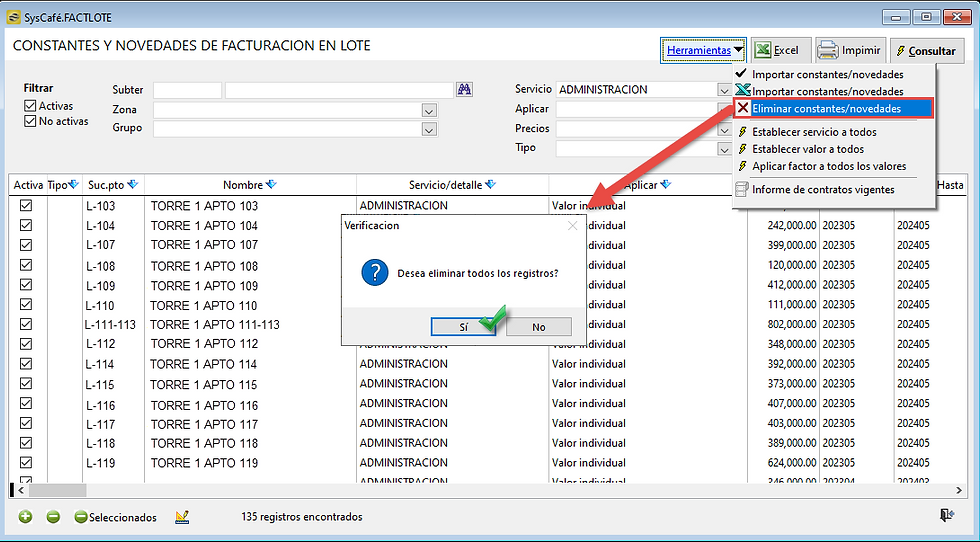Viewport: 980px width, 542px height.
Task: Click the Nombre column sort arrow
Action: 271,184
